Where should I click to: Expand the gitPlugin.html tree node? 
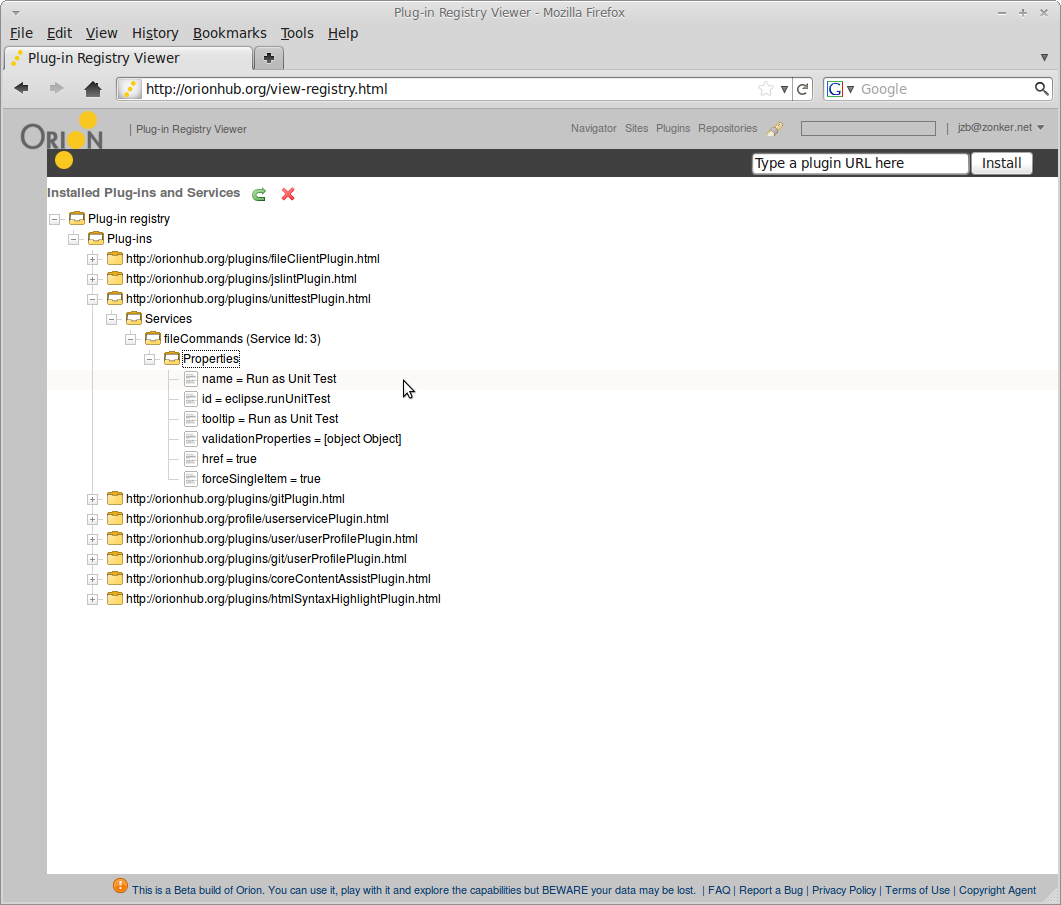point(93,499)
